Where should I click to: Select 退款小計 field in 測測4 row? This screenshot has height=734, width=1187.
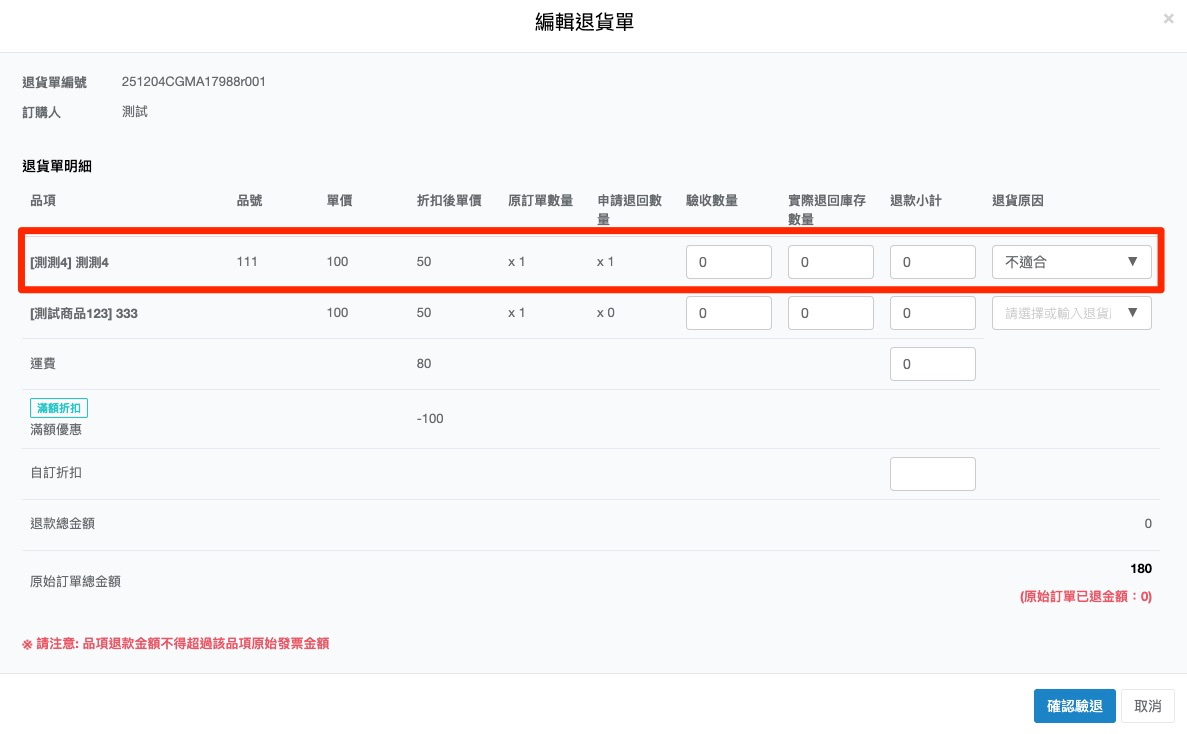[x=932, y=262]
